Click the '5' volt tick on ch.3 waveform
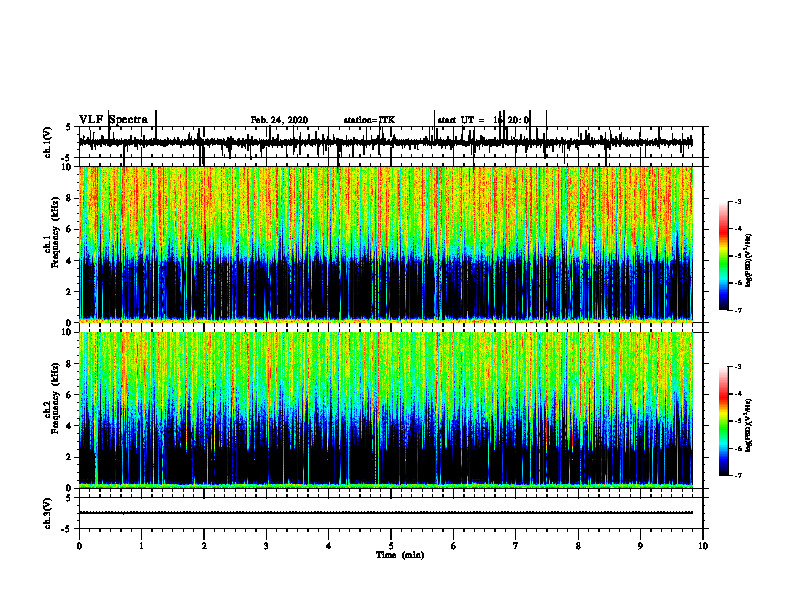 pyautogui.click(x=68, y=498)
